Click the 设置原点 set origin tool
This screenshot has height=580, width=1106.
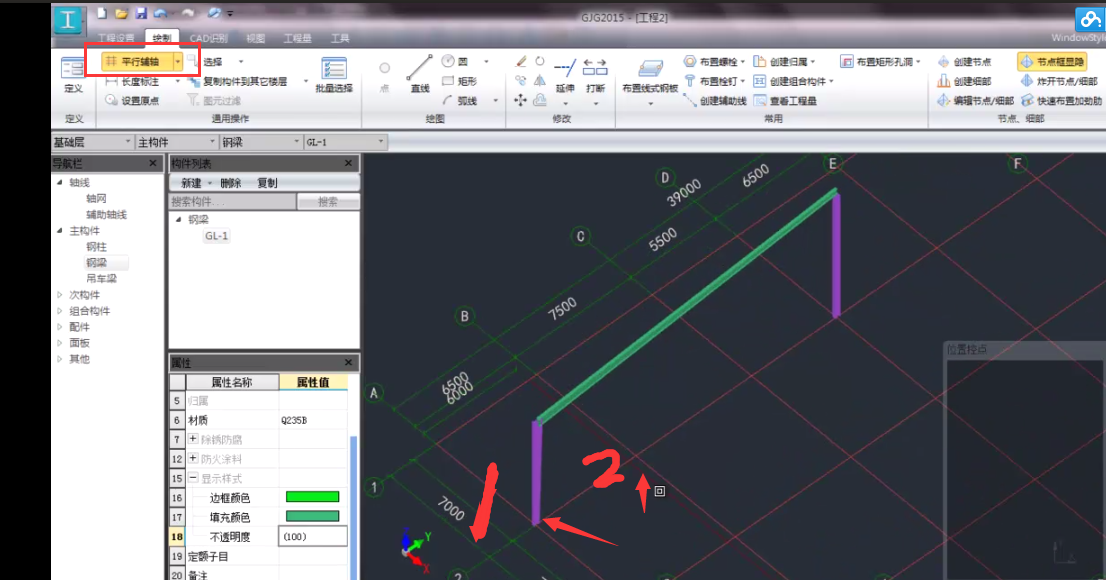click(x=133, y=101)
